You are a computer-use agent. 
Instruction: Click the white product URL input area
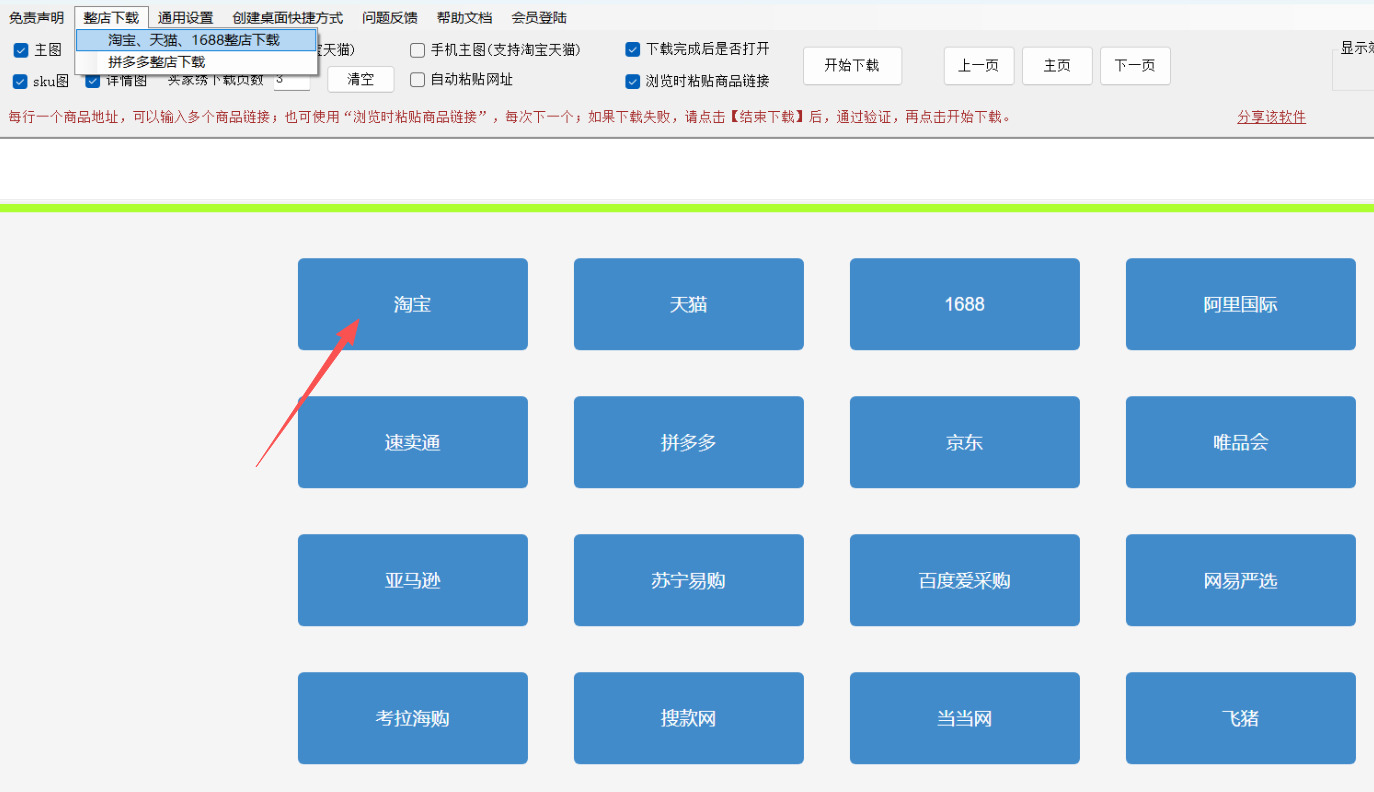click(x=687, y=171)
